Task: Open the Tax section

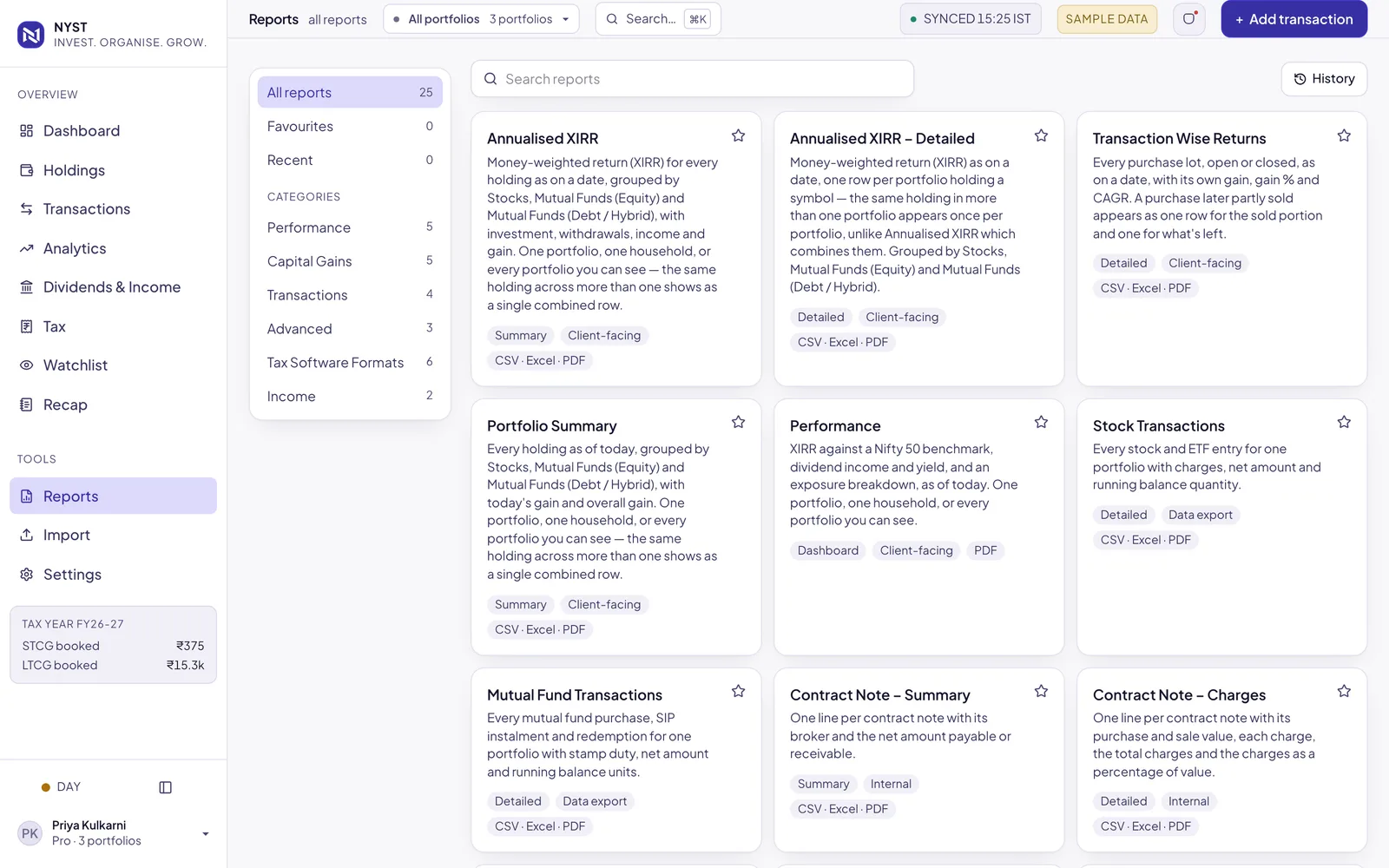Action: pos(113,326)
